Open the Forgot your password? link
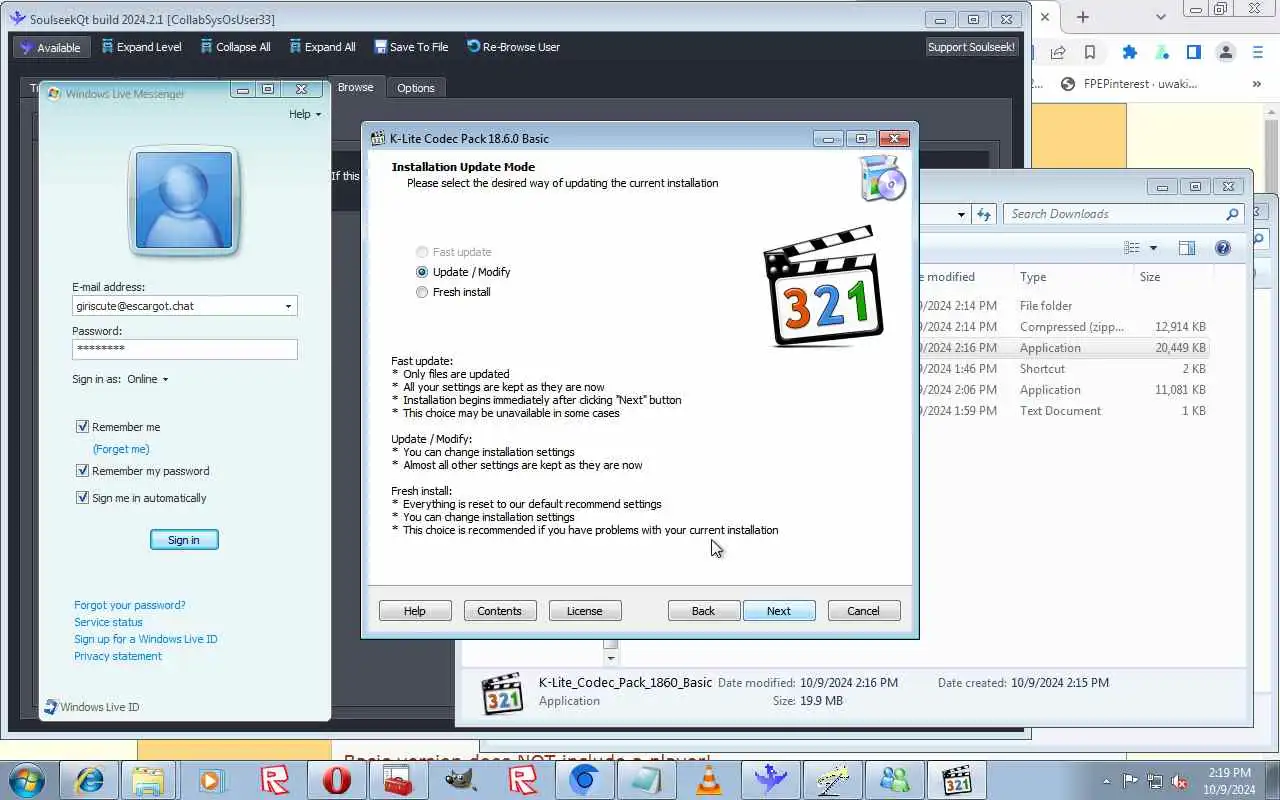Image resolution: width=1280 pixels, height=800 pixels. click(130, 605)
